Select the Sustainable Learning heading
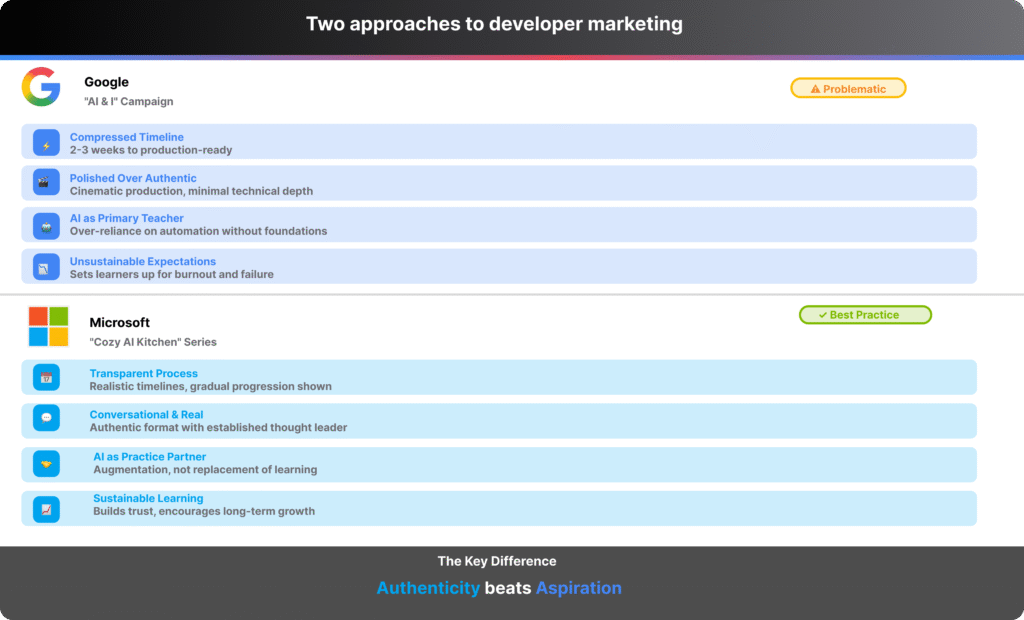The height and width of the screenshot is (620, 1024). 148,498
